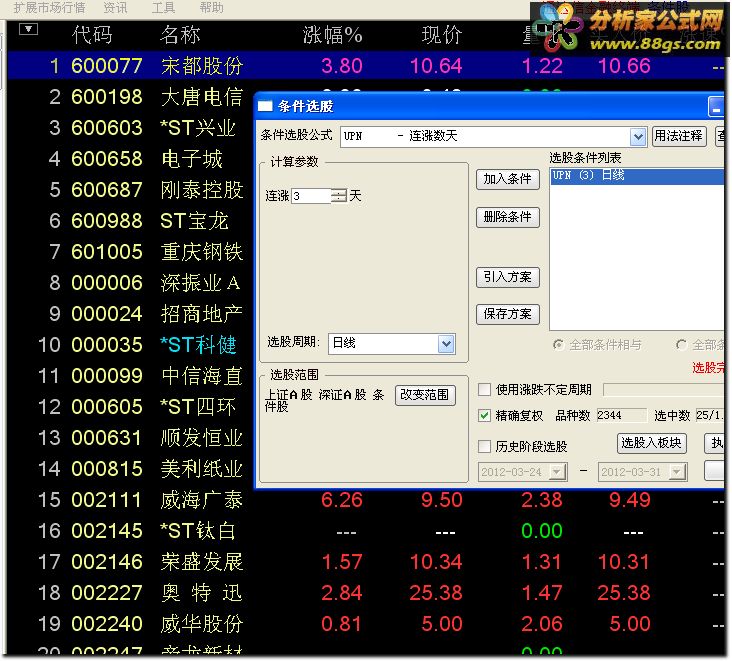732x661 pixels.
Task: Open the 工具 menu
Action: pos(163,7)
